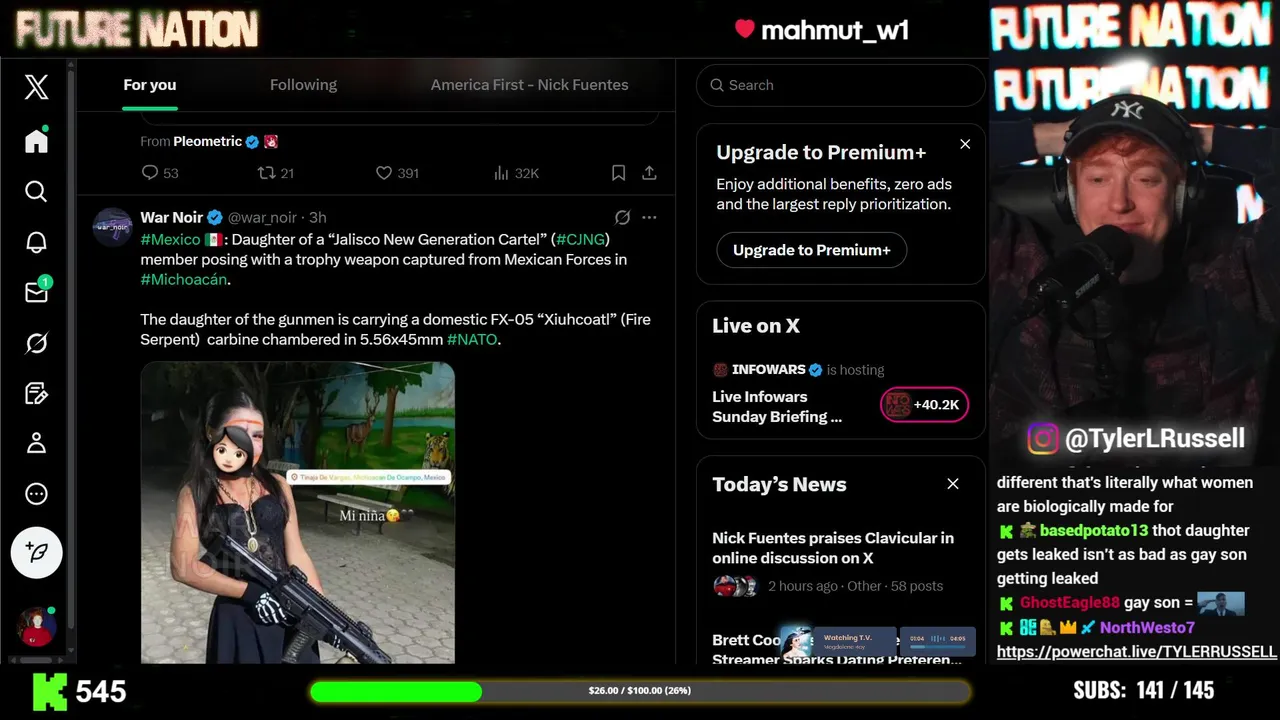The image size is (1280, 720).
Task: Open the account avatar at sidebar bottom
Action: (36, 627)
